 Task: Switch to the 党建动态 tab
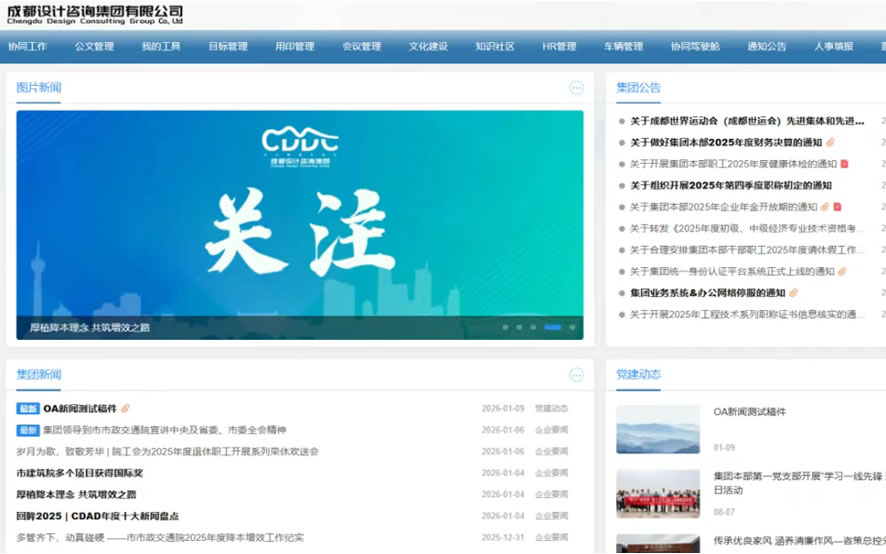click(638, 375)
